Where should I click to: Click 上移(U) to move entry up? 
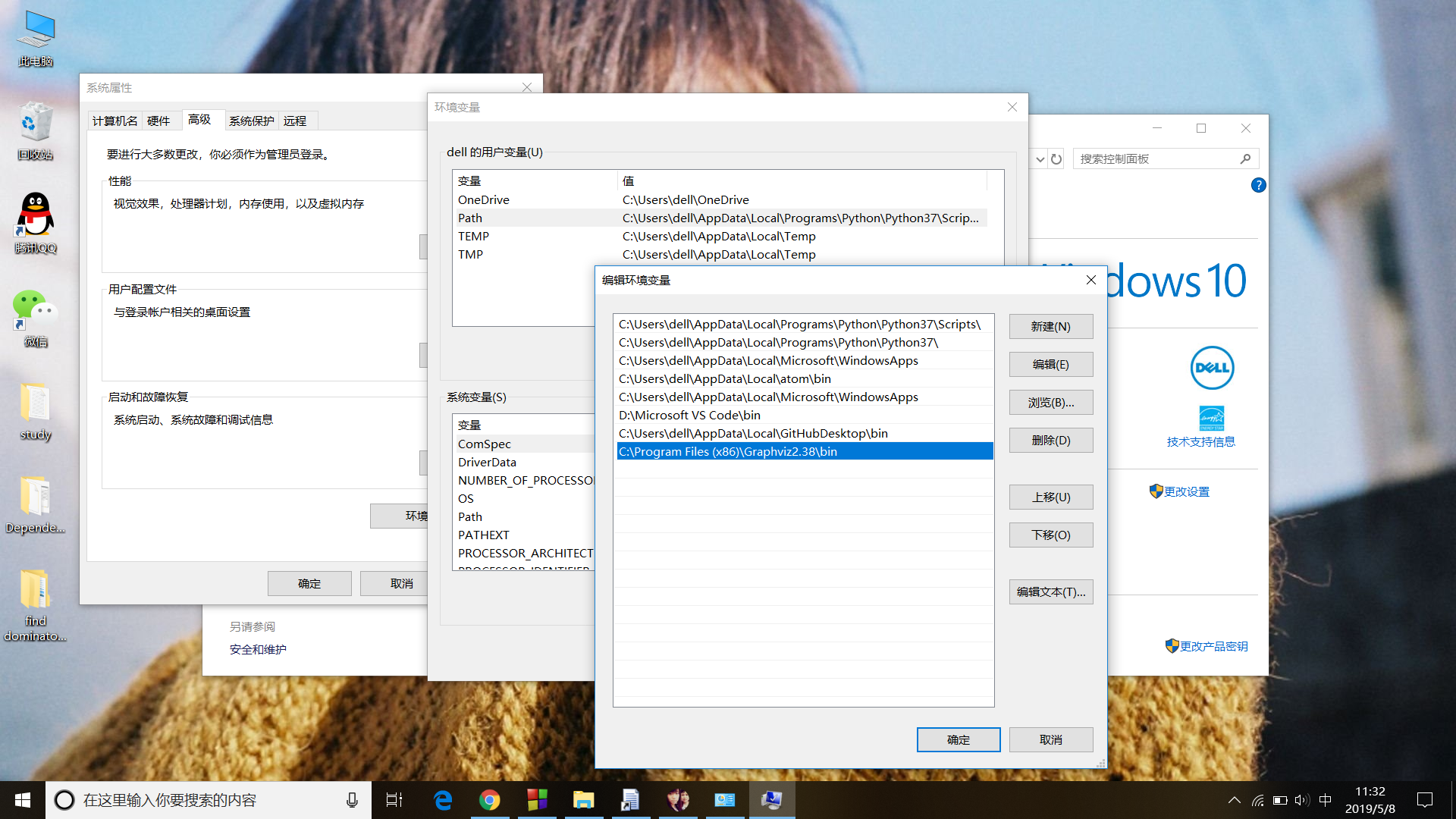click(x=1050, y=497)
